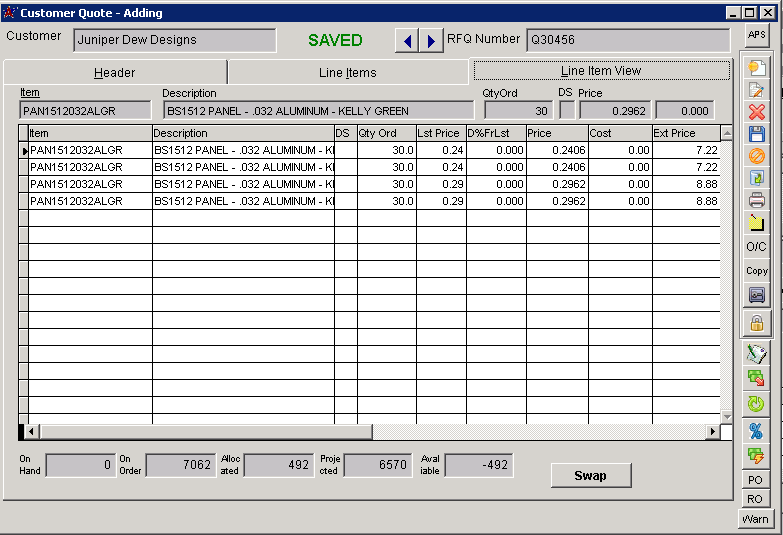The image size is (783, 535).
Task: Click the edit record pencil icon
Action: tap(756, 90)
